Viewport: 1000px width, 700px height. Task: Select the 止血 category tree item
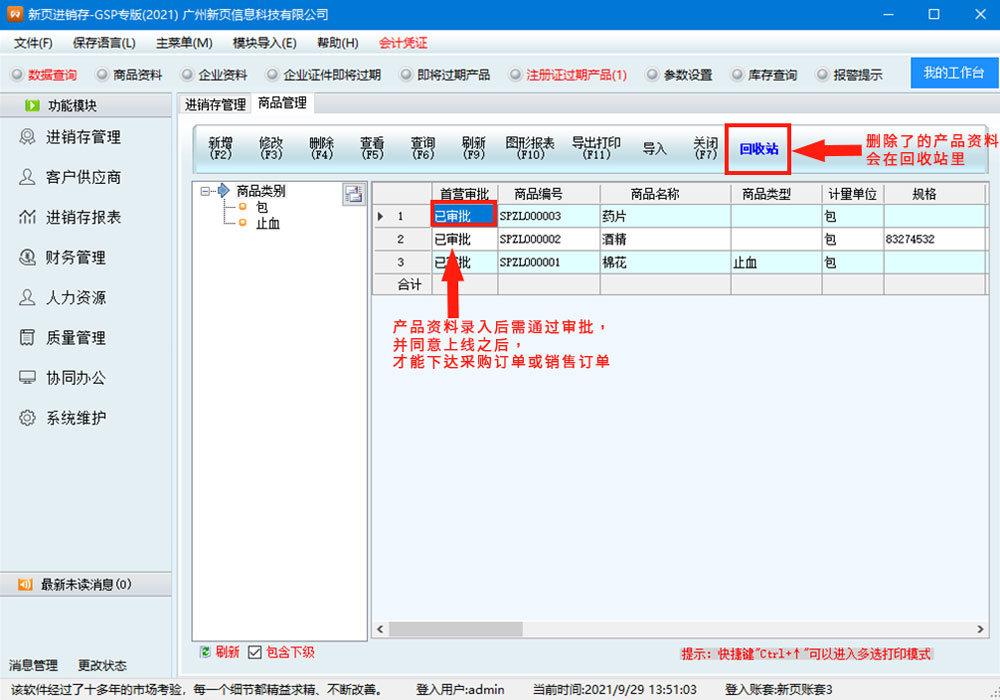click(x=267, y=223)
